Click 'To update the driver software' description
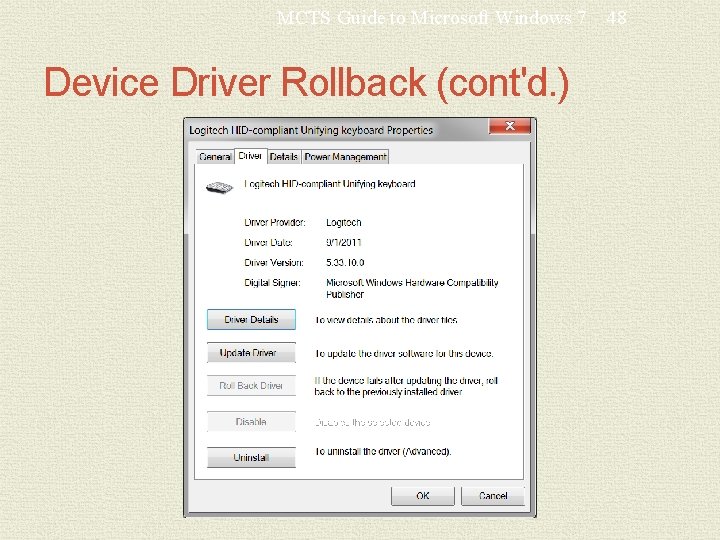 pos(404,354)
